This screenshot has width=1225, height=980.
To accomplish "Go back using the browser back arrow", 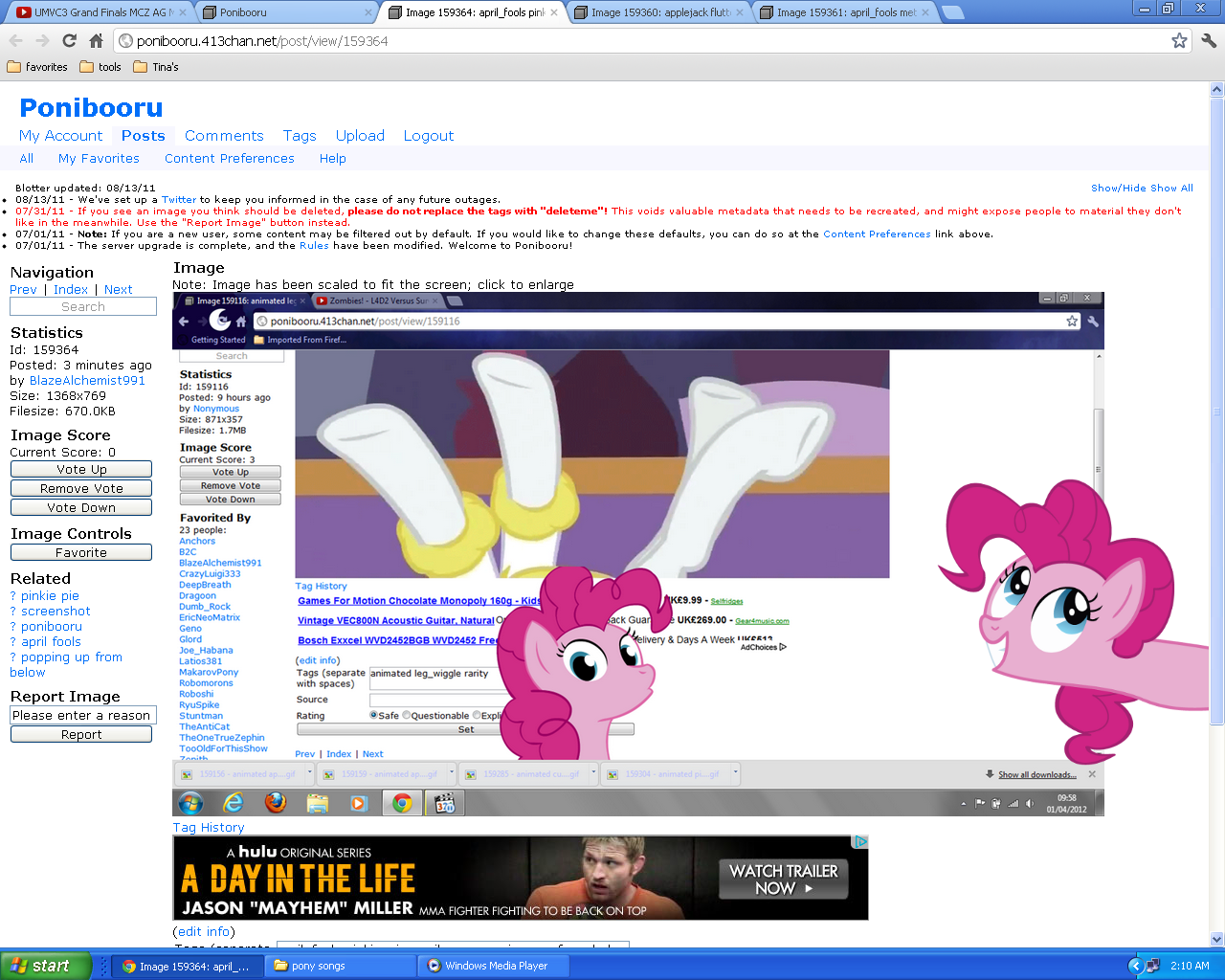I will click(x=15, y=41).
